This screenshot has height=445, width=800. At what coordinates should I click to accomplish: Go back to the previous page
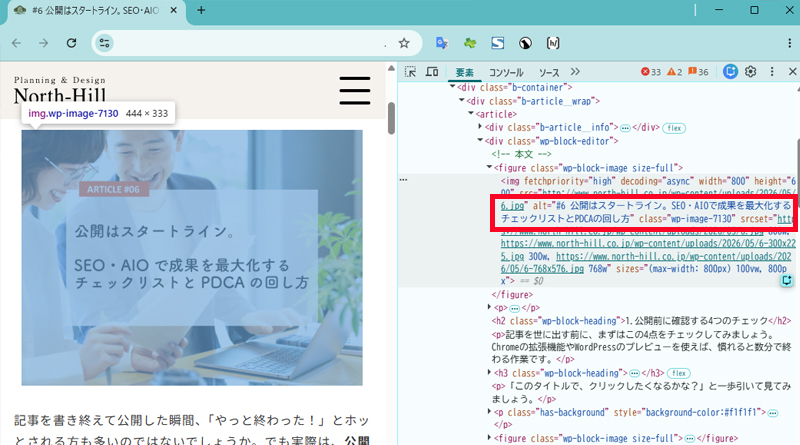(16, 43)
